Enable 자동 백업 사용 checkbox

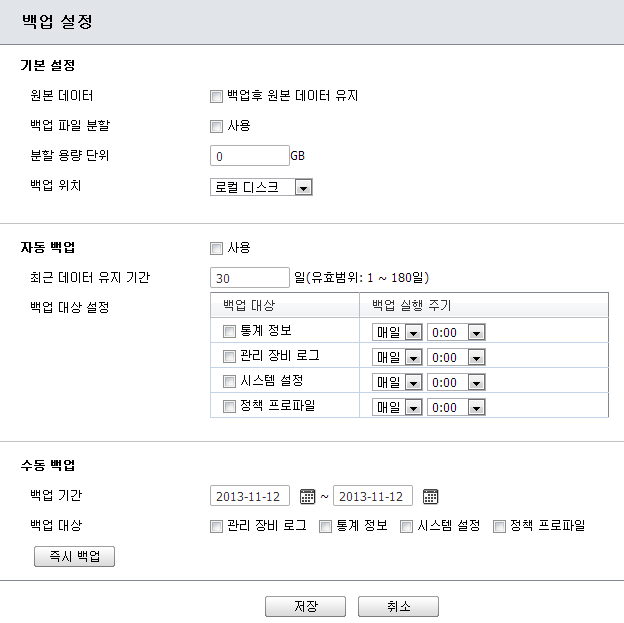216,248
